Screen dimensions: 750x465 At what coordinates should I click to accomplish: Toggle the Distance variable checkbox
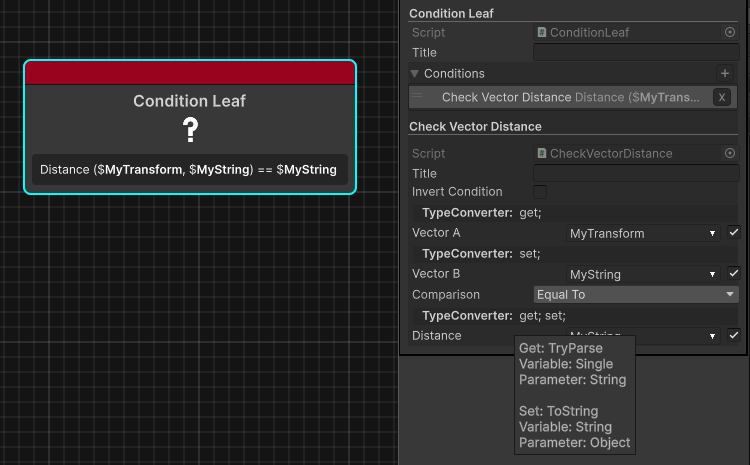[x=733, y=336]
